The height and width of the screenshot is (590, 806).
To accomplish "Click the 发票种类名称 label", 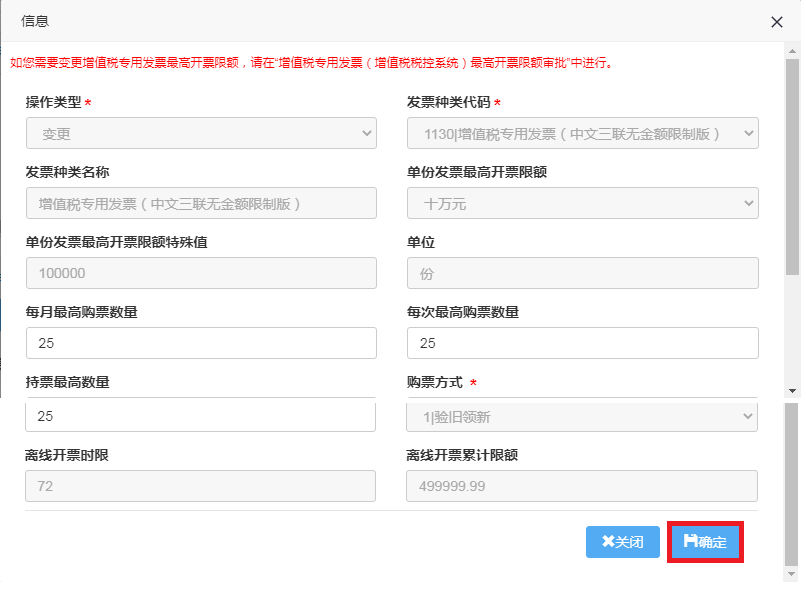I will coord(67,172).
